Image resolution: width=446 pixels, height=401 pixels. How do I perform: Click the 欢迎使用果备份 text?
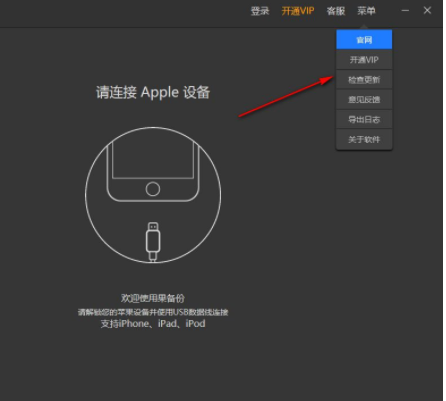coord(153,298)
